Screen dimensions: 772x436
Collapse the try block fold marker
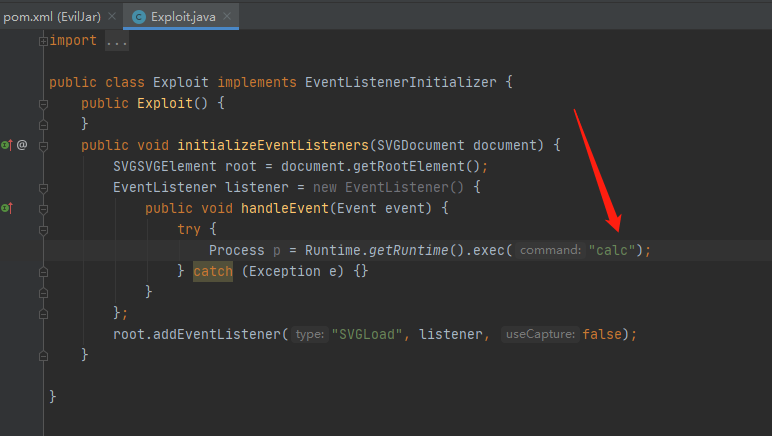(x=43, y=230)
